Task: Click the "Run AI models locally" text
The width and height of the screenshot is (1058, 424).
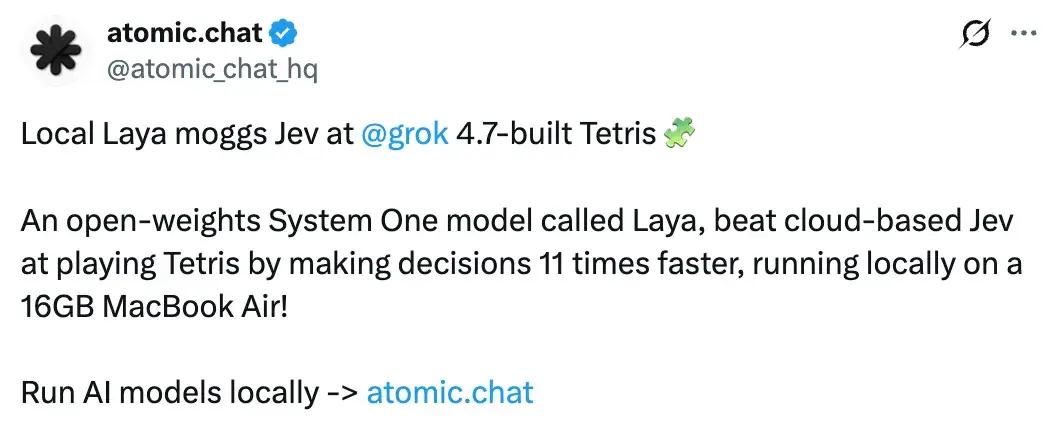Action: pyautogui.click(x=170, y=392)
